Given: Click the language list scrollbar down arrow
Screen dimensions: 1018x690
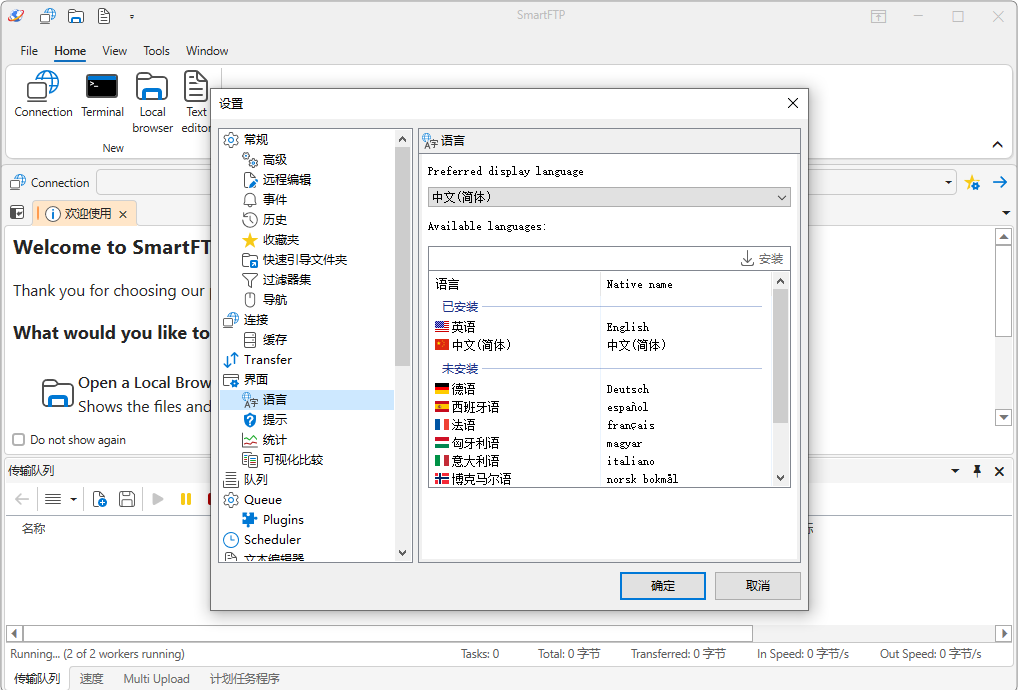Looking at the screenshot, I should click(780, 478).
